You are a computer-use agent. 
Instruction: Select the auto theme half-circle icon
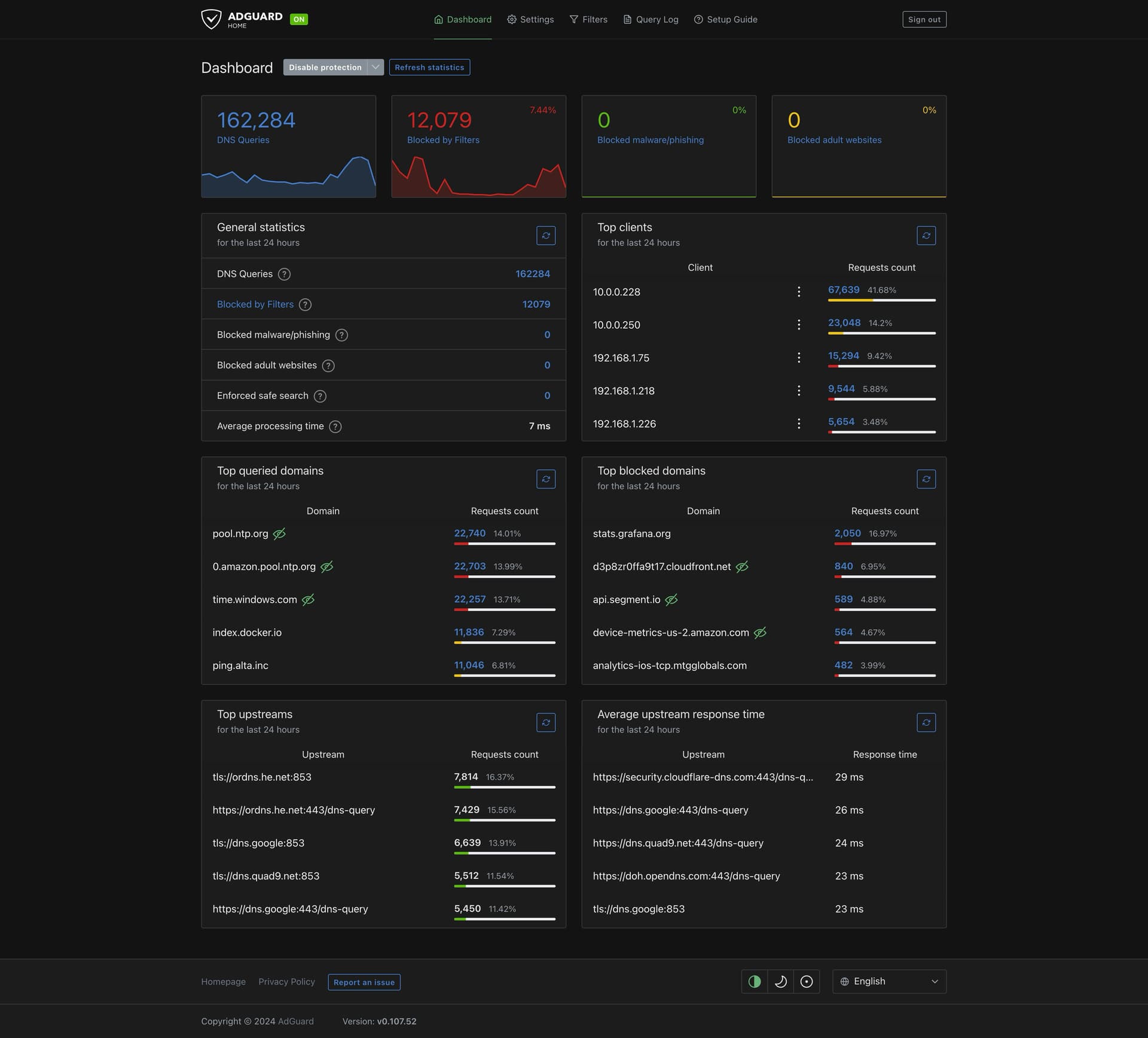tap(755, 981)
